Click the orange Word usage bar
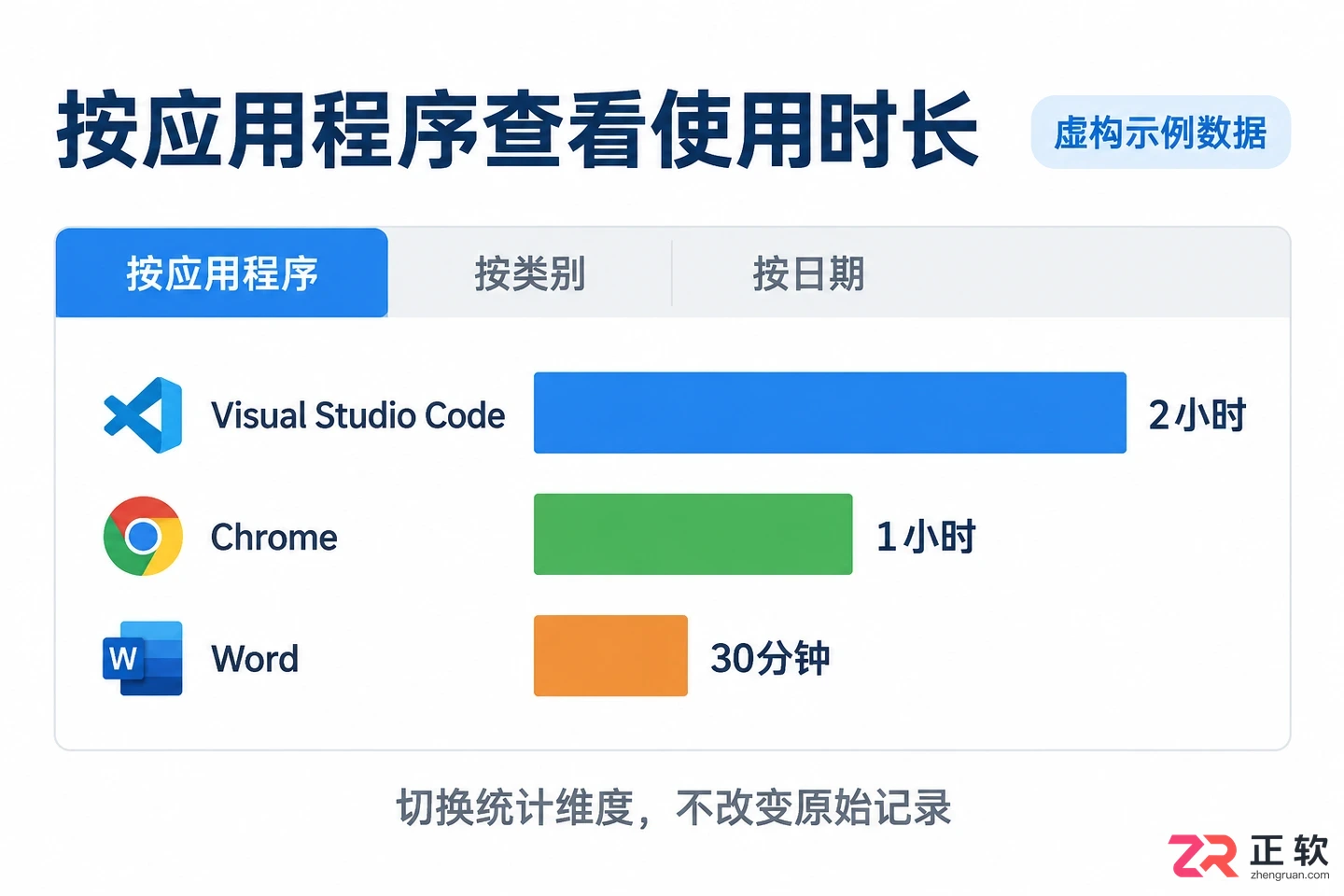 610,655
